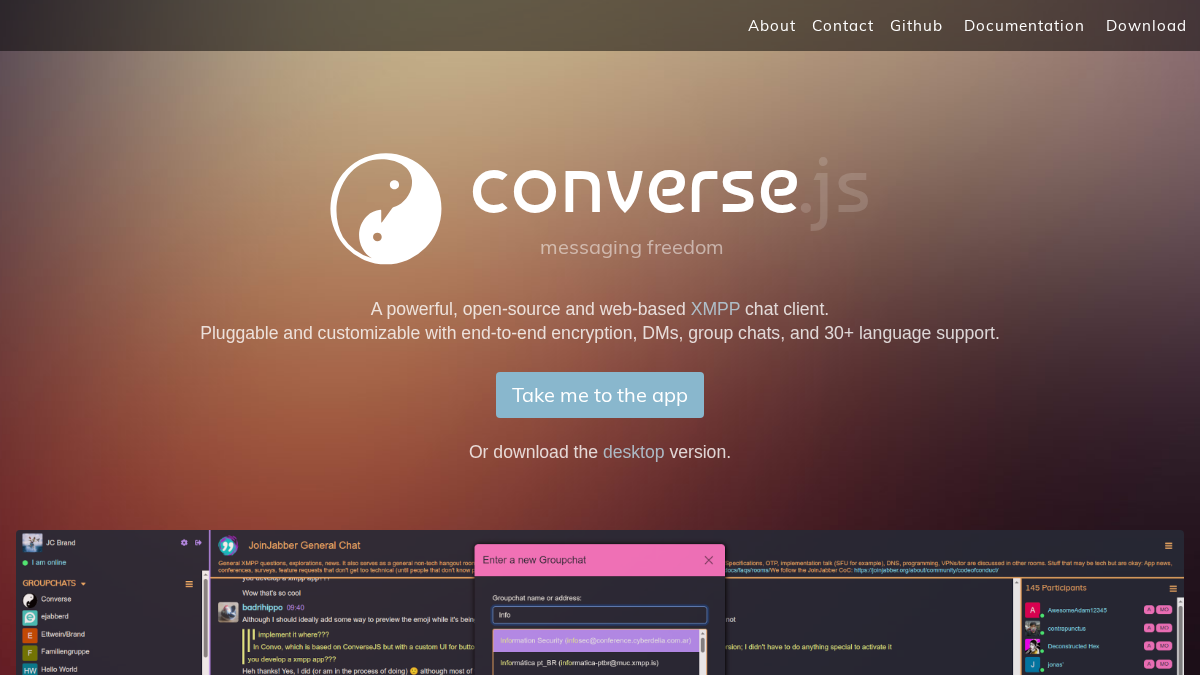Select the Familiengruppe groupchat
Screen dimensions: 1200x675
(64, 652)
